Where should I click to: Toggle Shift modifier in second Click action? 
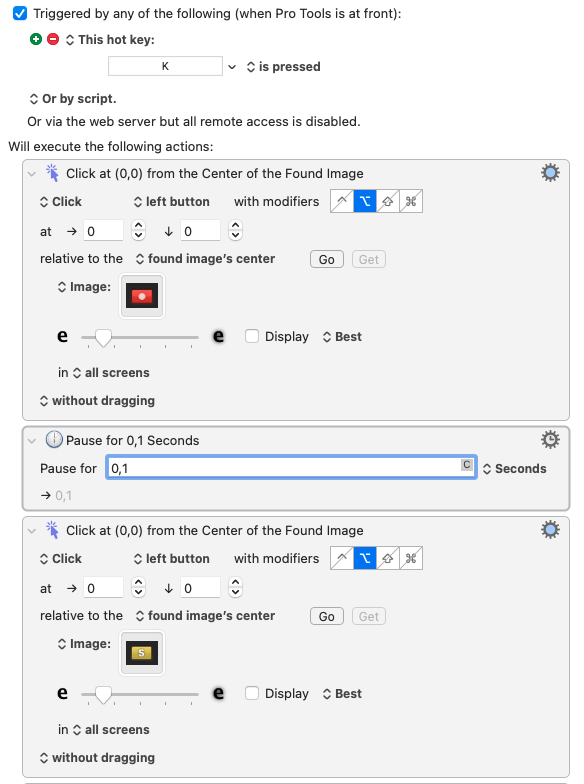pyautogui.click(x=388, y=558)
